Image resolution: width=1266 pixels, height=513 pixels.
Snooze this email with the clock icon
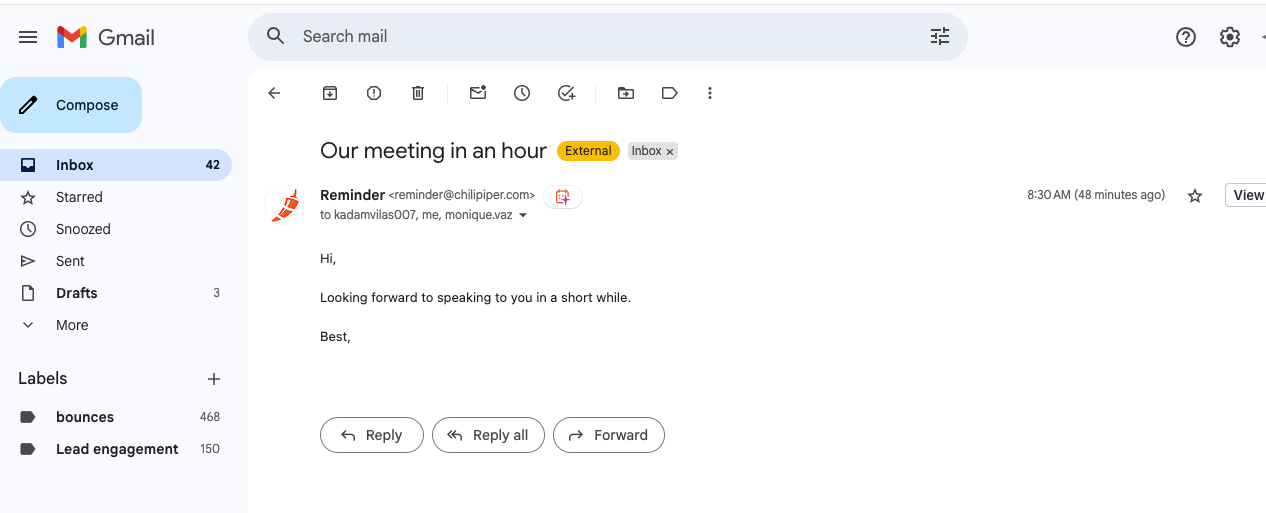[x=522, y=93]
